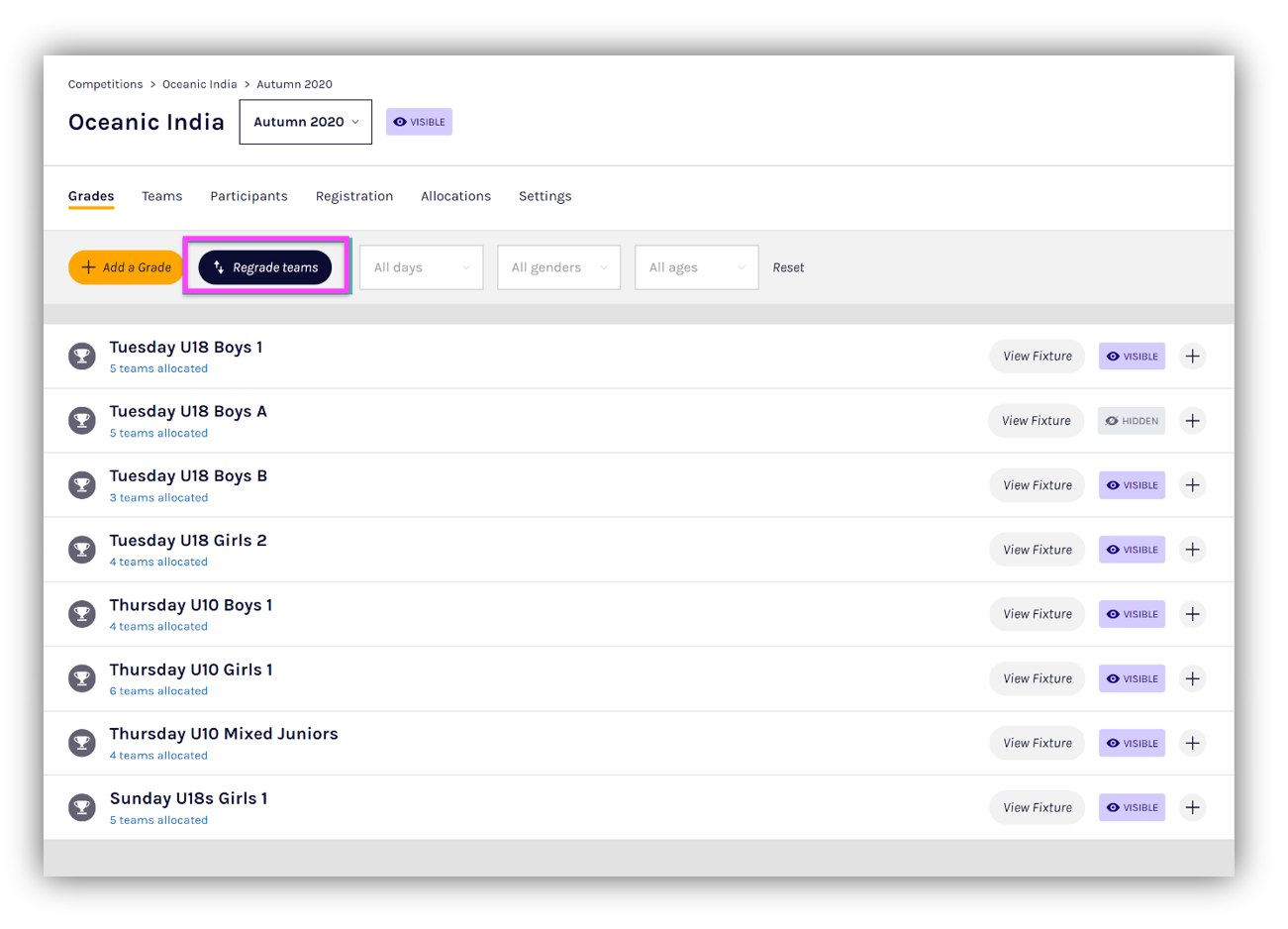Click trophy icon beside Tuesday U18 Boys B
The height and width of the screenshot is (929, 1288).
(x=82, y=485)
